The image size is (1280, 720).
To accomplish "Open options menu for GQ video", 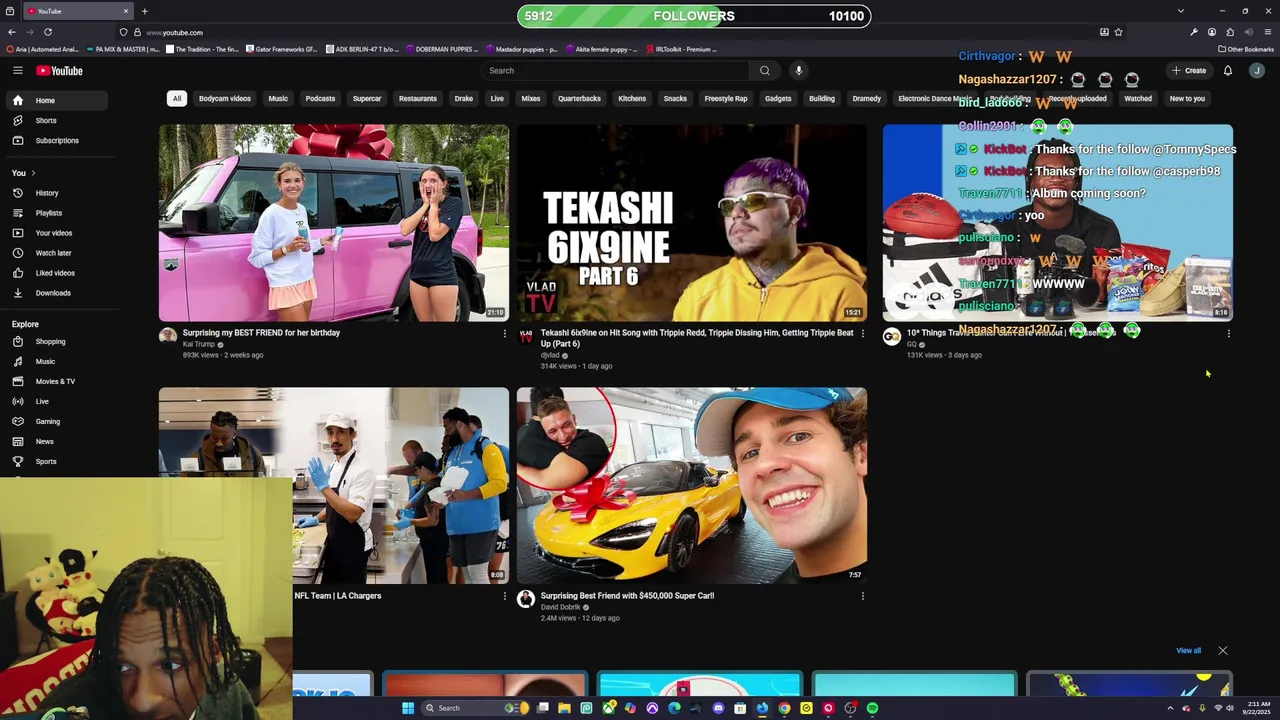I will [x=1228, y=333].
